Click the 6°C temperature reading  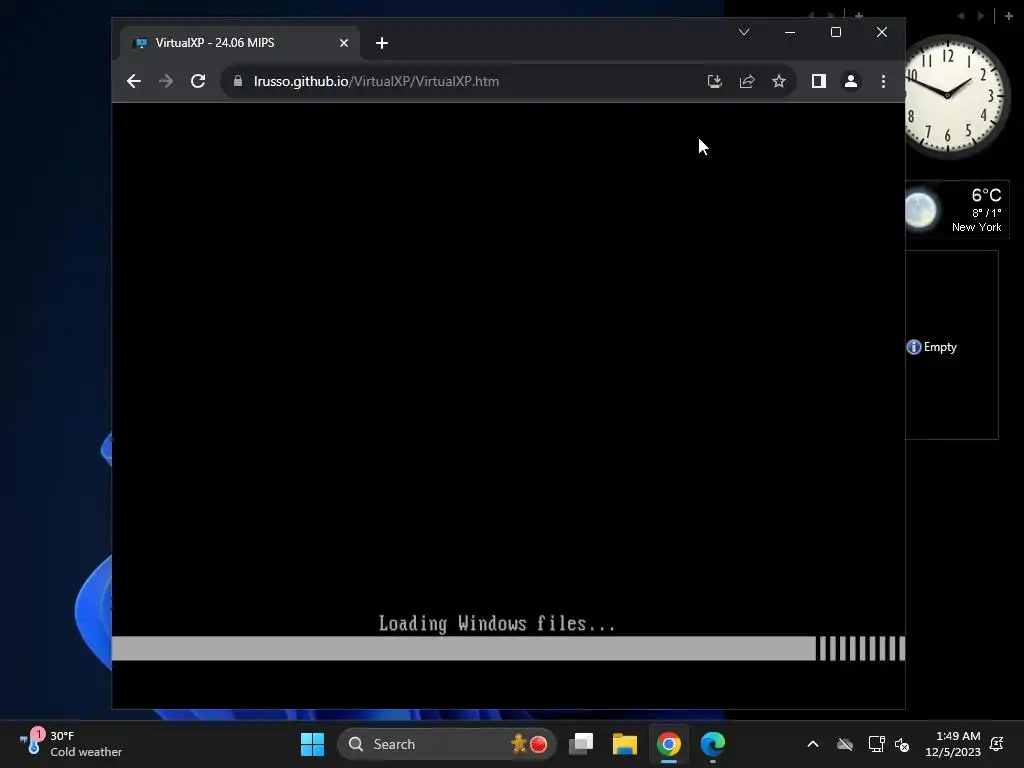pos(986,195)
